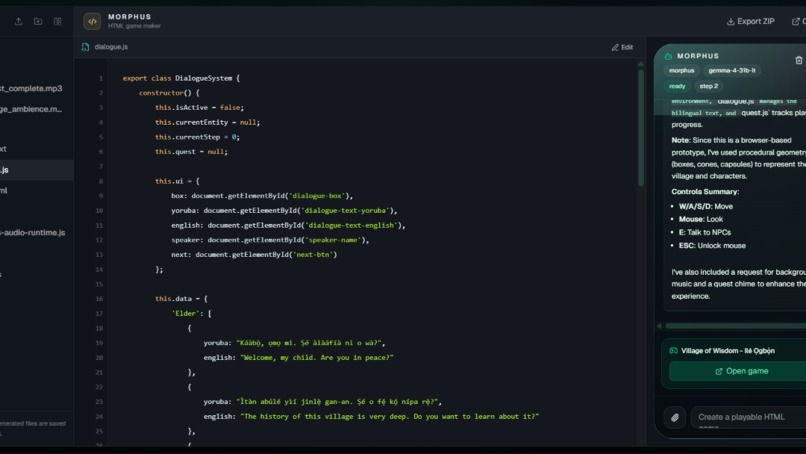This screenshot has width=806, height=454.
Task: Click line number 1 in gutter
Action: (x=101, y=79)
